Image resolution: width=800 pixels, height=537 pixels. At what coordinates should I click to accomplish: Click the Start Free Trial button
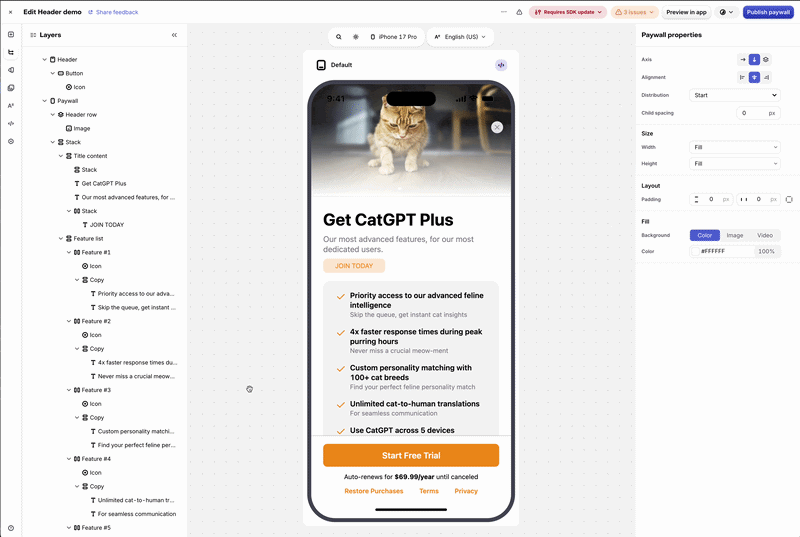coord(411,455)
